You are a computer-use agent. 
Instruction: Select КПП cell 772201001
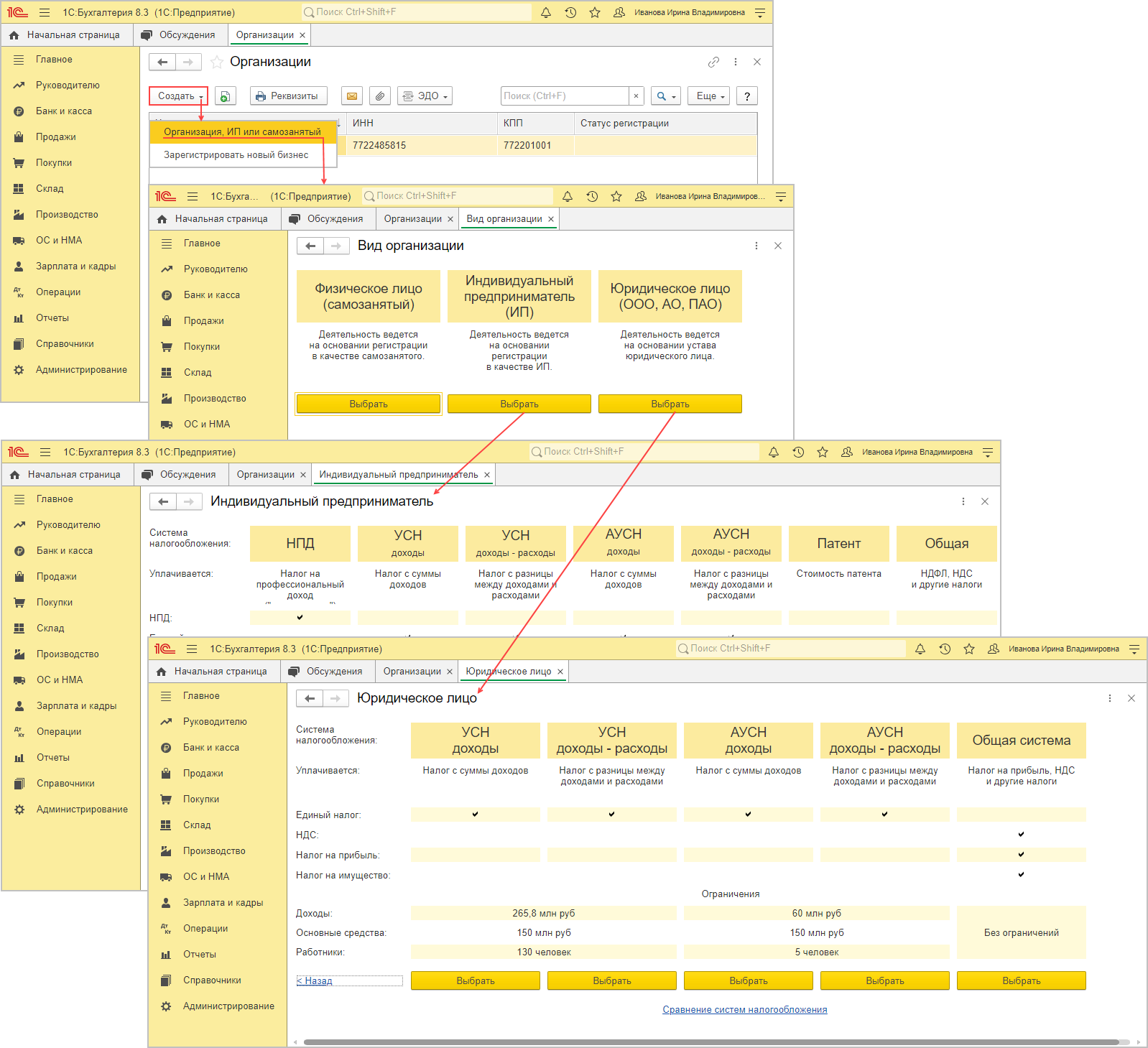(535, 145)
